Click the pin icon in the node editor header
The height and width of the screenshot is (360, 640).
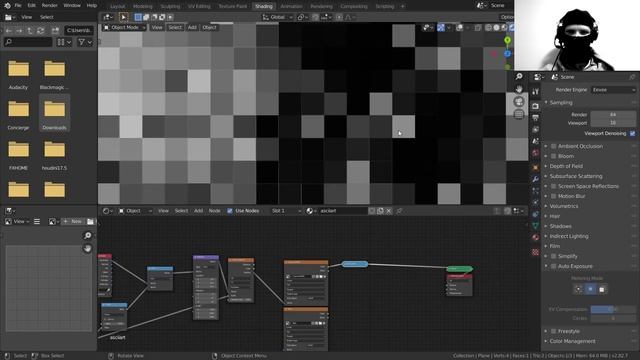[399, 211]
